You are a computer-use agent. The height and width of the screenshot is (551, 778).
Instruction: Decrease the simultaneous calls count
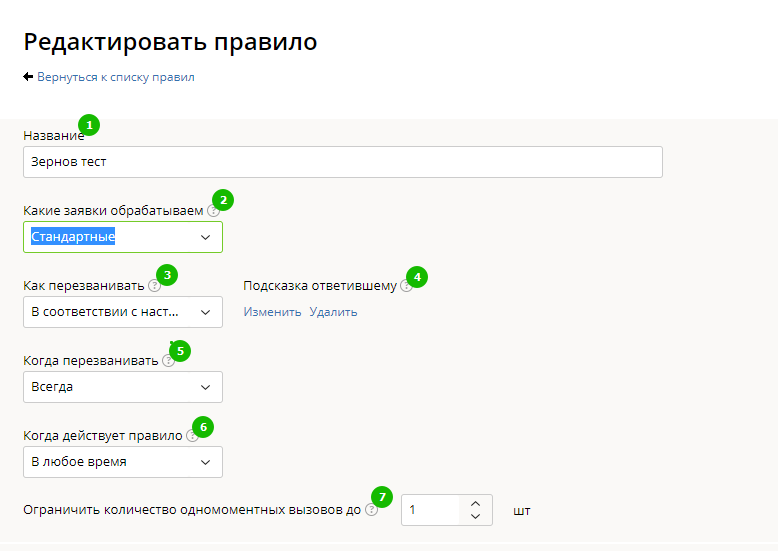coord(475,517)
